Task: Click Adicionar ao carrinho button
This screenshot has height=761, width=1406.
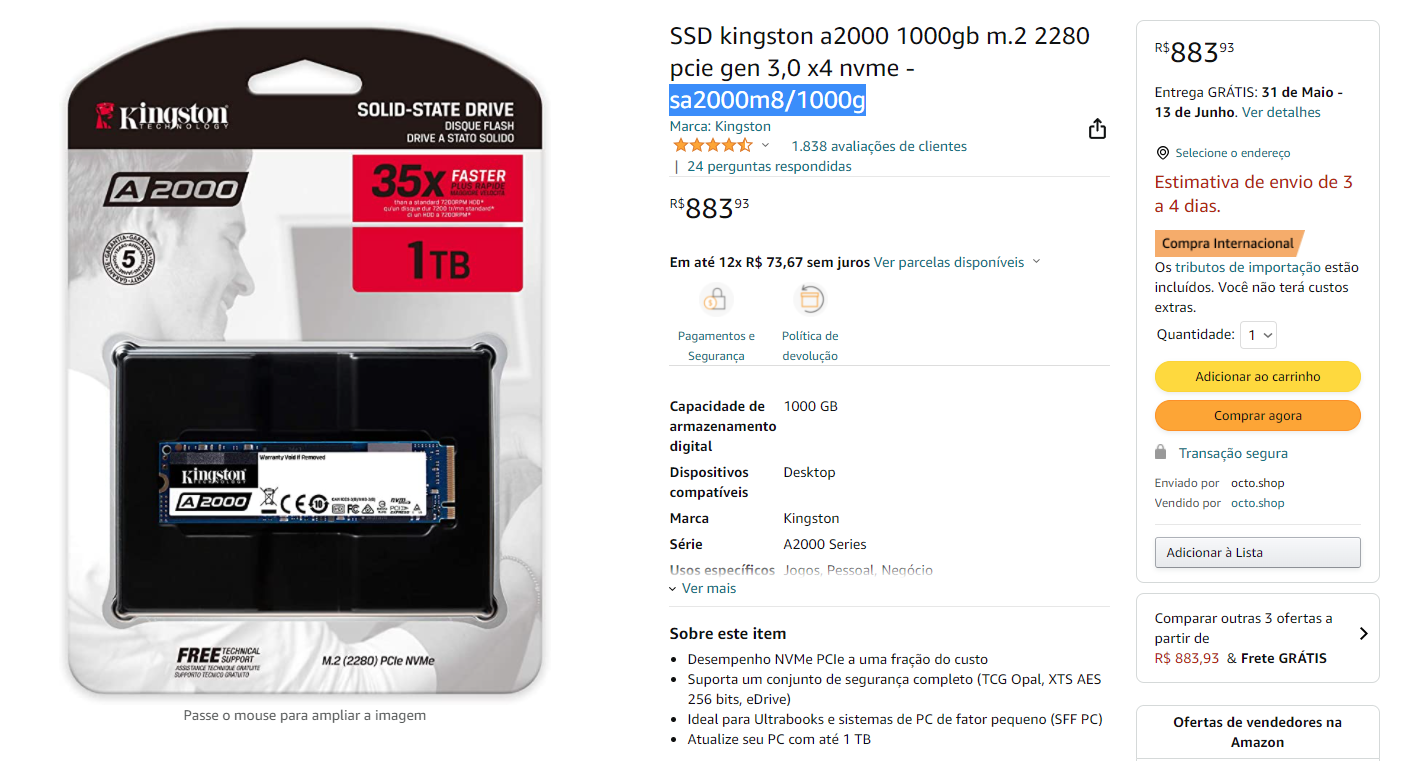Action: click(1257, 376)
